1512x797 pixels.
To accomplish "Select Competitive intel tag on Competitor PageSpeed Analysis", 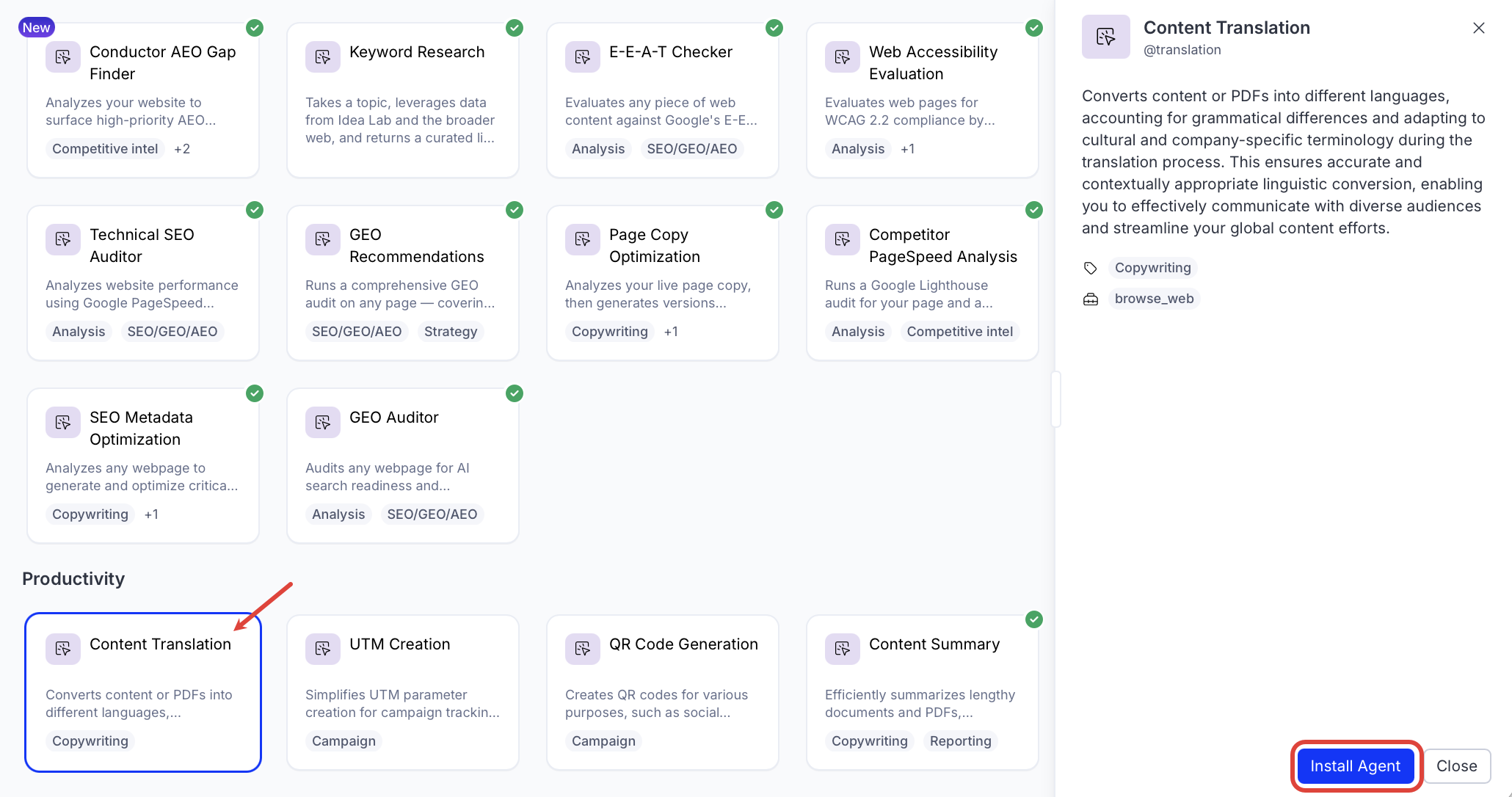I will click(959, 332).
